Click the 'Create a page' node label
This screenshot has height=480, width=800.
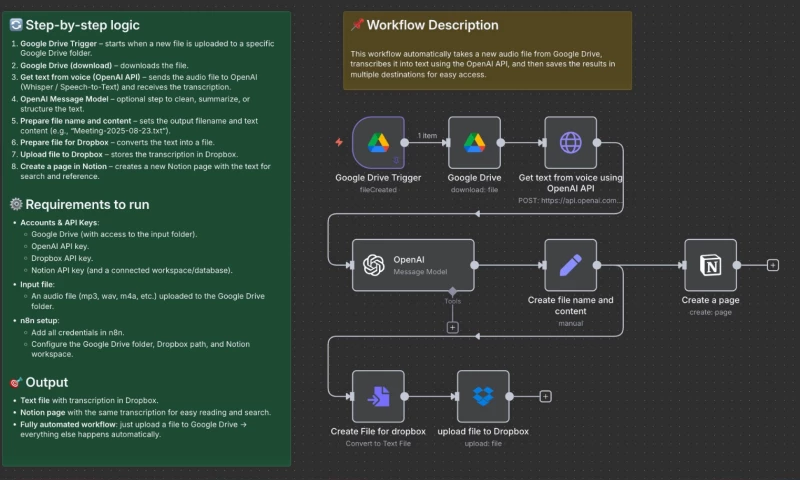710,300
